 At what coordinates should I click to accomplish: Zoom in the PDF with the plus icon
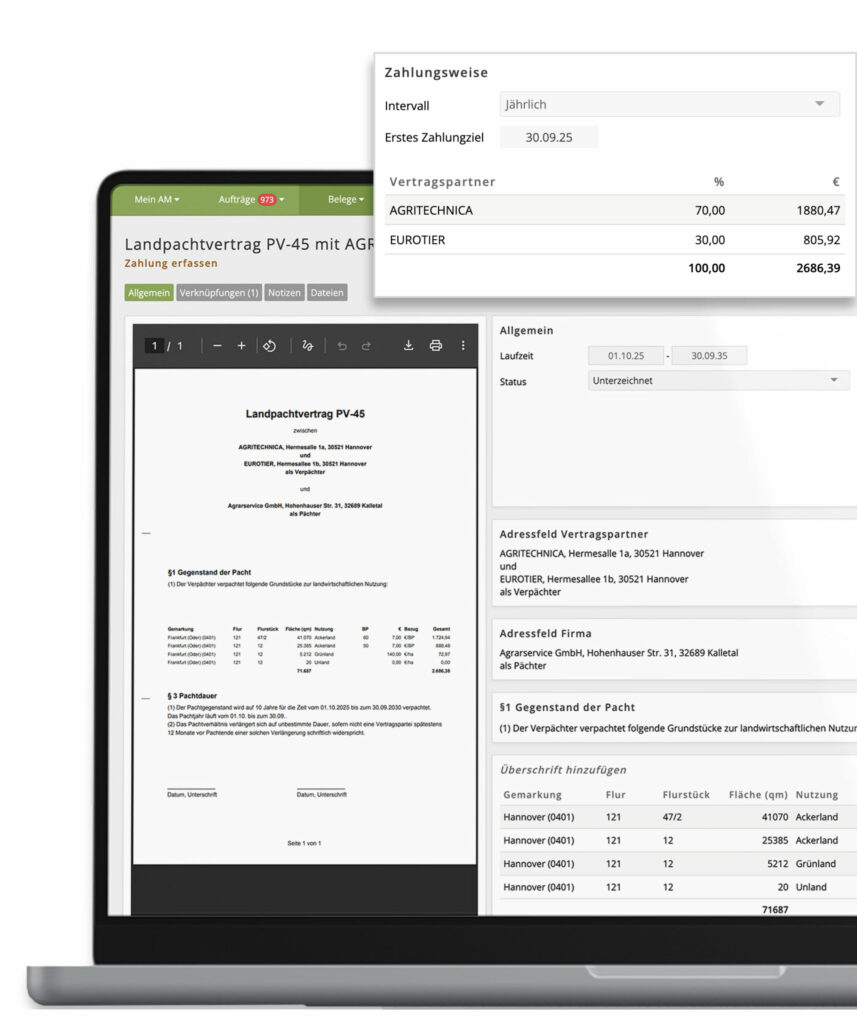[241, 346]
